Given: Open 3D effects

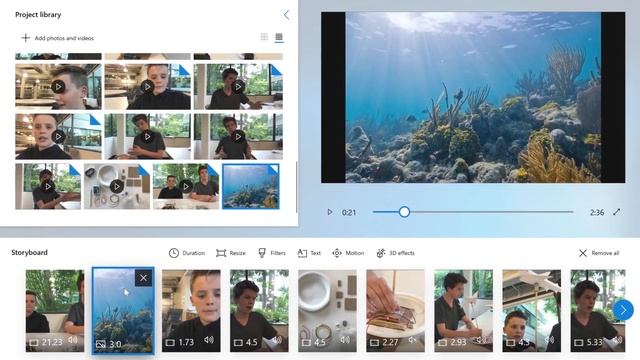Looking at the screenshot, I should (395, 253).
